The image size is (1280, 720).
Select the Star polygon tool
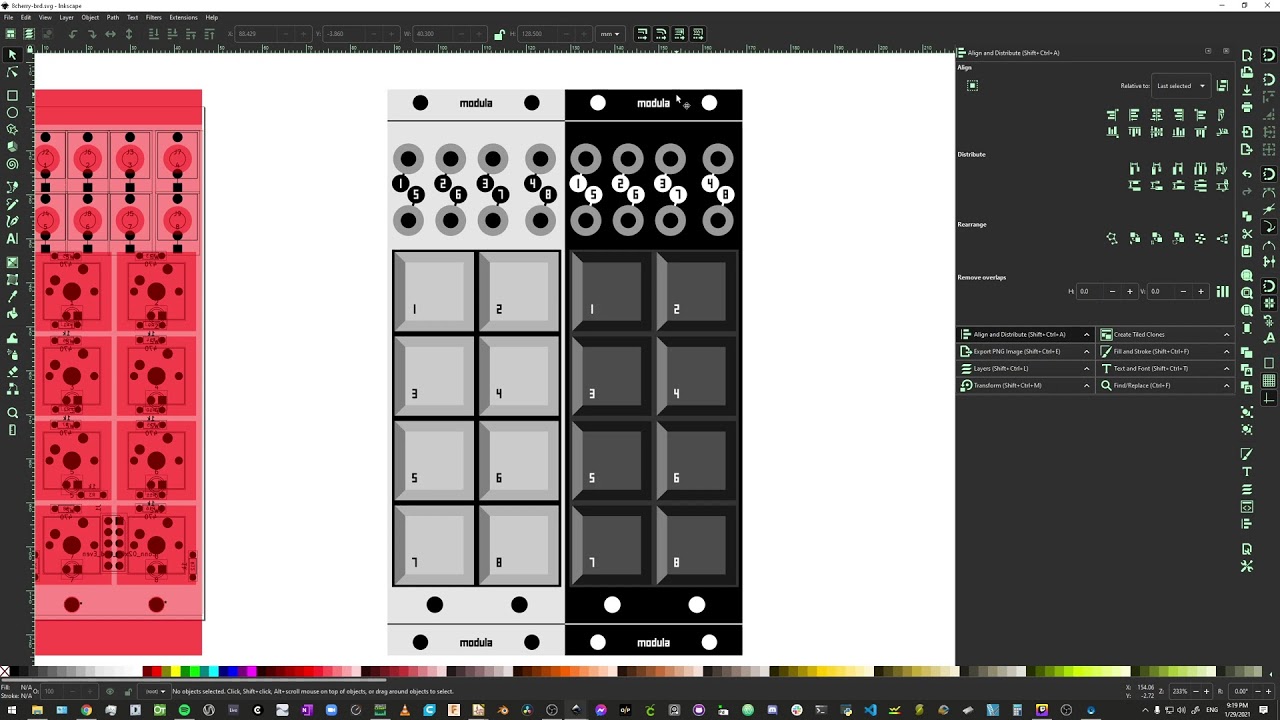(12, 129)
